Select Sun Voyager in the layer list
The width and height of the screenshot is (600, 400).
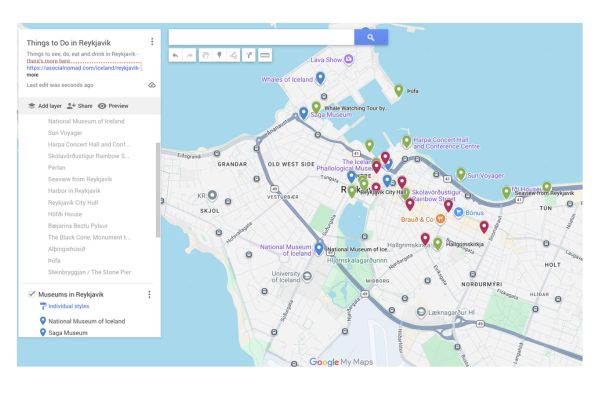coord(65,133)
